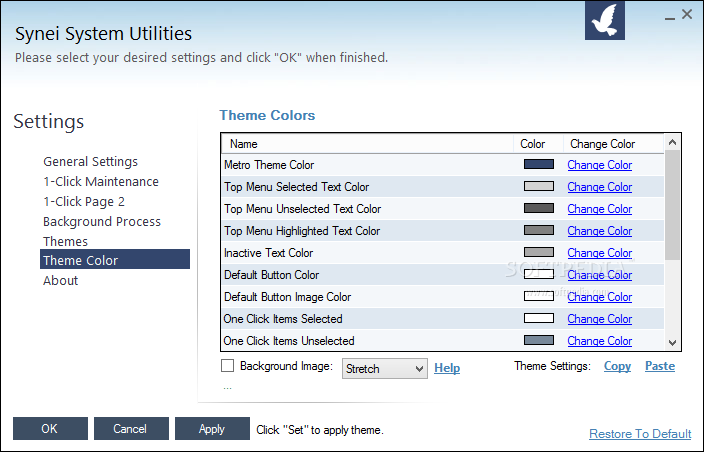This screenshot has height=452, width=704.
Task: Select the Metro Theme Color row name
Action: point(269,165)
